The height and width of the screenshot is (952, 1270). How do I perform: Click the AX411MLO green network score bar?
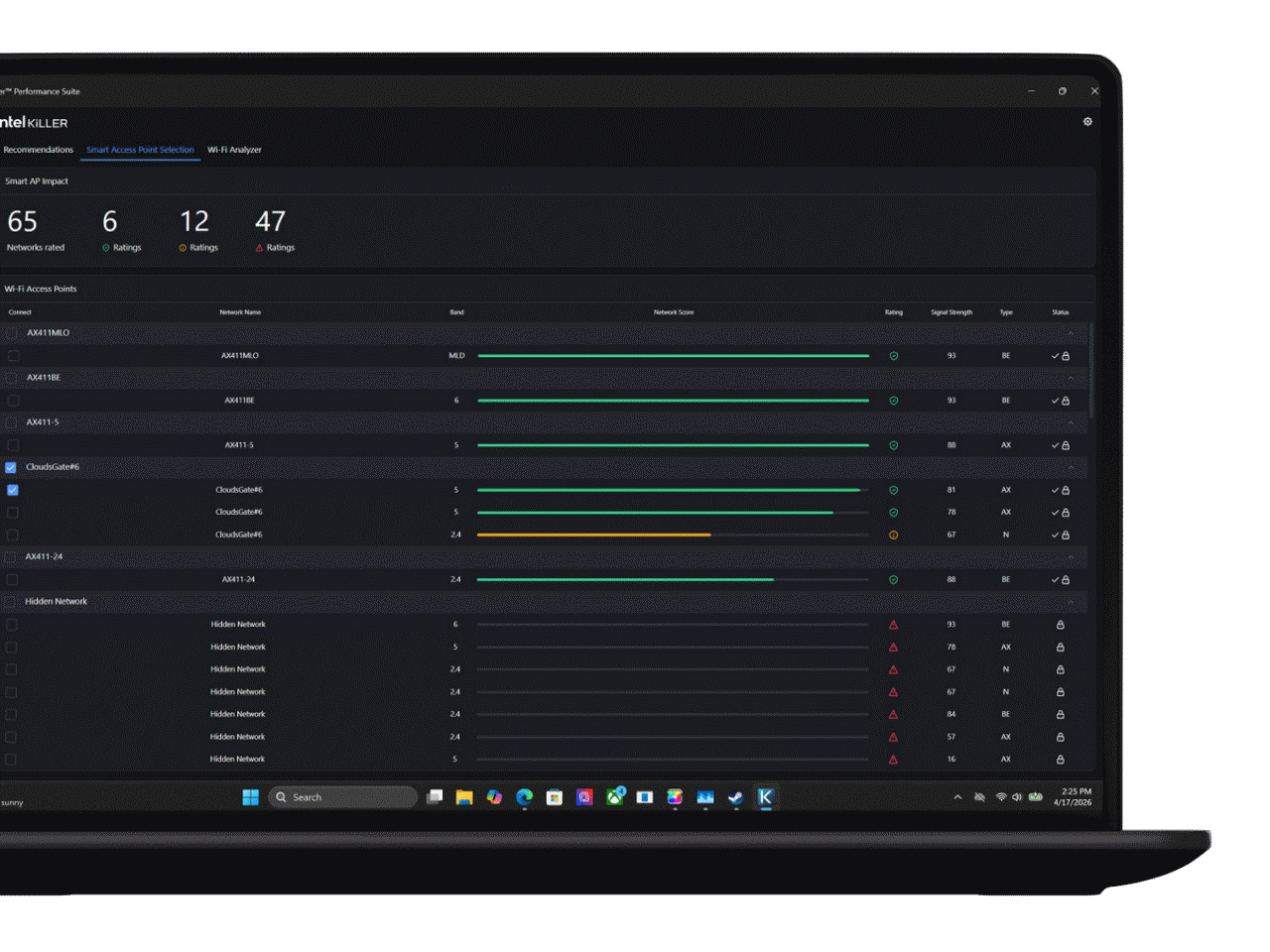coord(673,356)
